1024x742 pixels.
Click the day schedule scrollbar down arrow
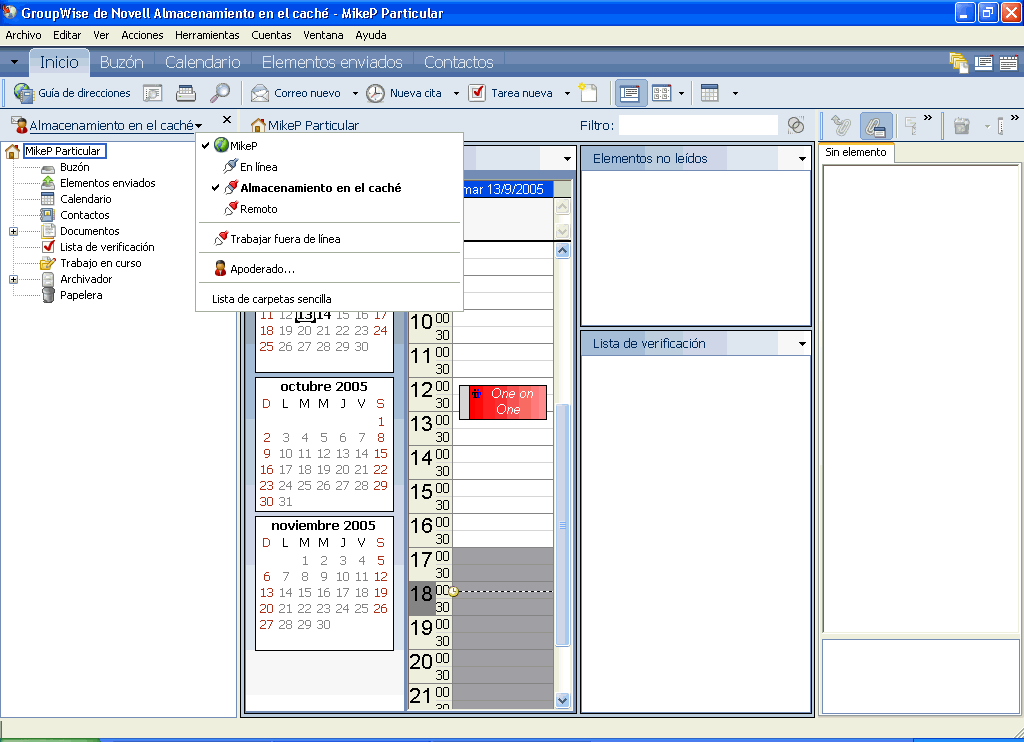[562, 700]
